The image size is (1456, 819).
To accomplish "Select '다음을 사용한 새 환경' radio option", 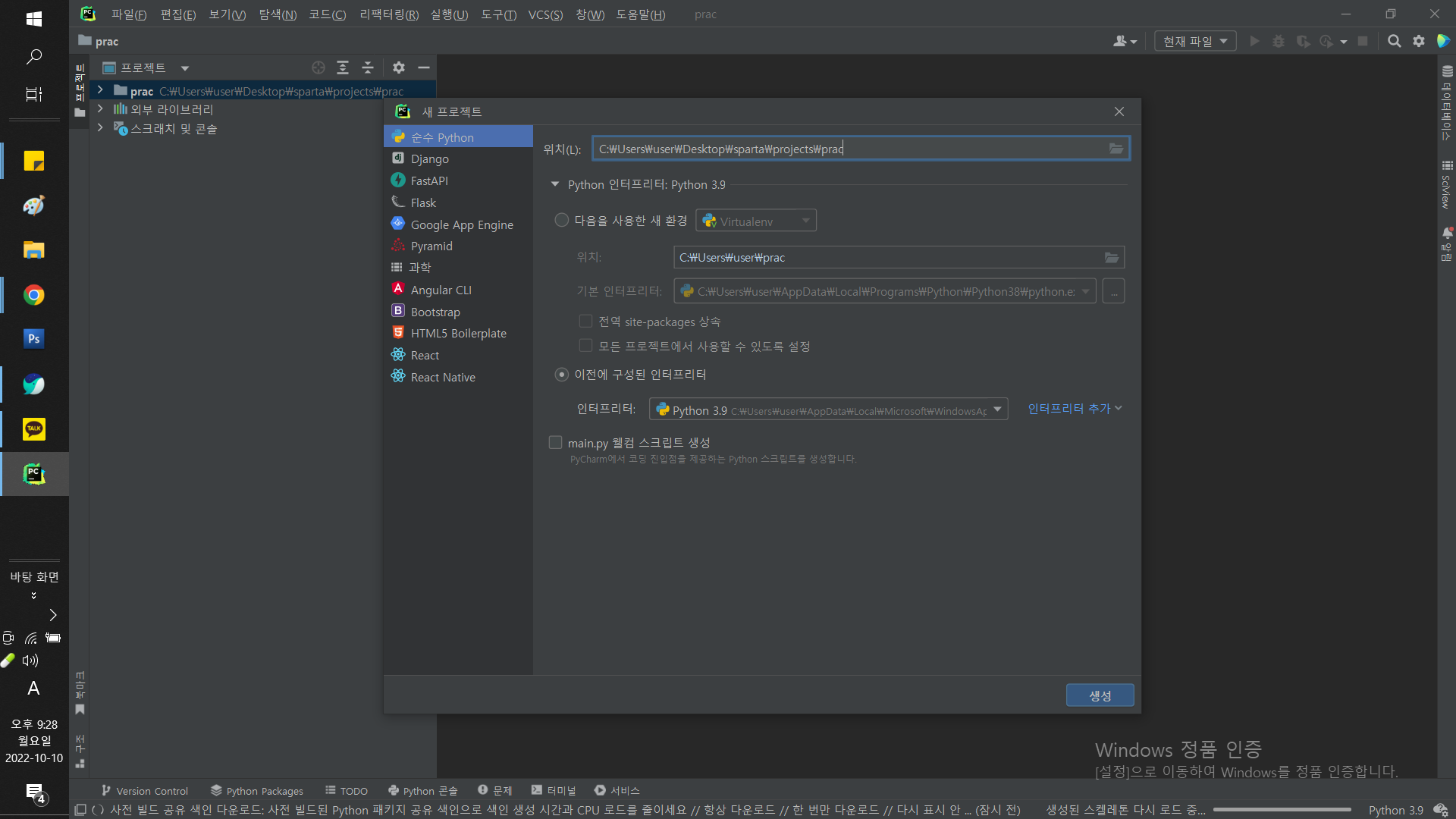I will (x=562, y=220).
